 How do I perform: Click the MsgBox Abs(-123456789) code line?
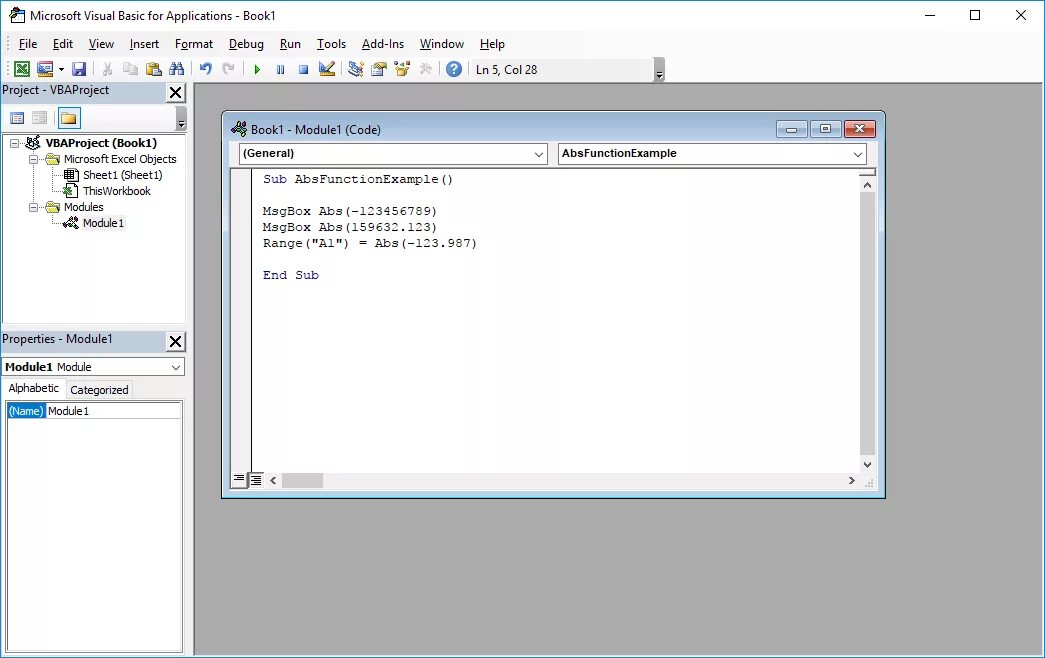pyautogui.click(x=350, y=211)
